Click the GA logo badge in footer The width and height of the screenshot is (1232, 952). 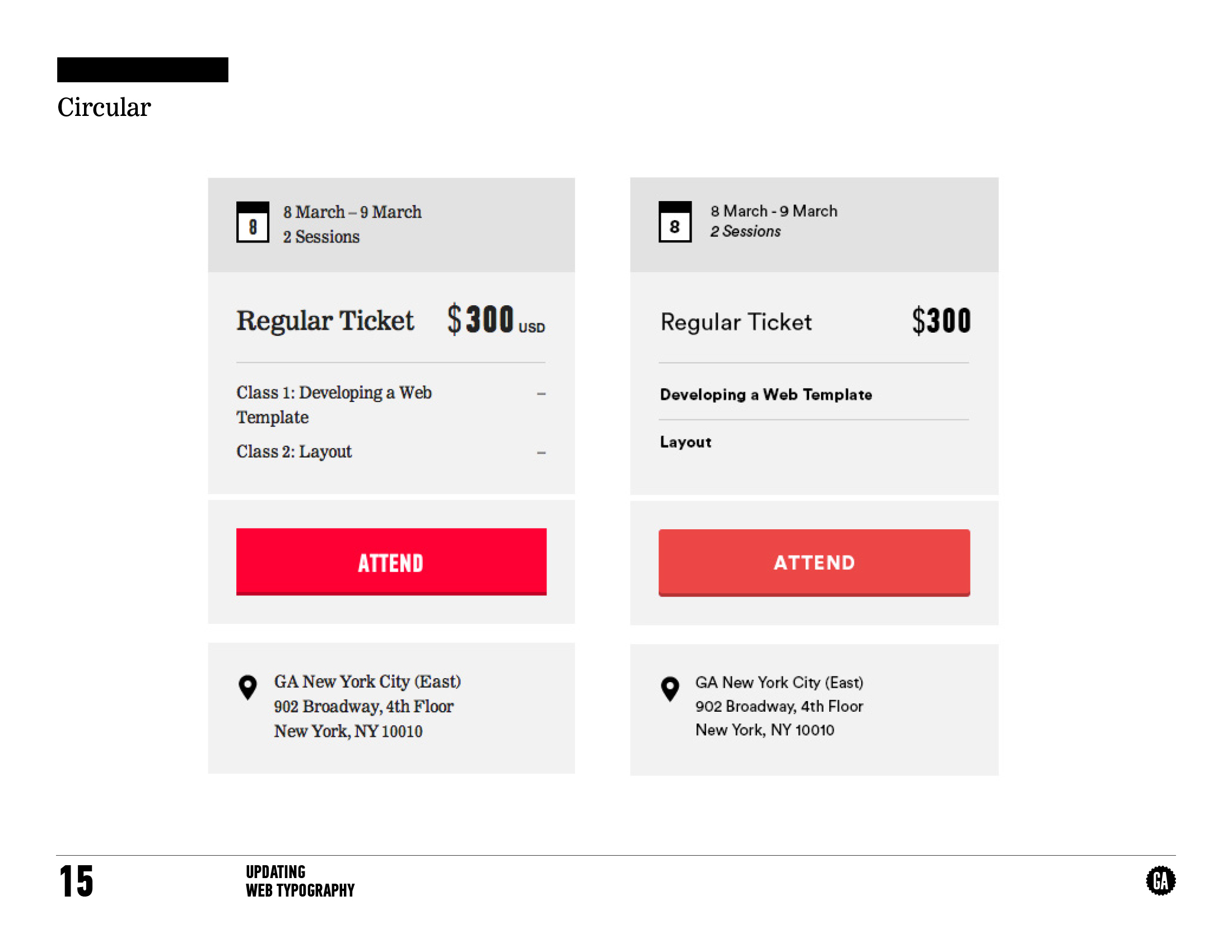coord(1160,880)
